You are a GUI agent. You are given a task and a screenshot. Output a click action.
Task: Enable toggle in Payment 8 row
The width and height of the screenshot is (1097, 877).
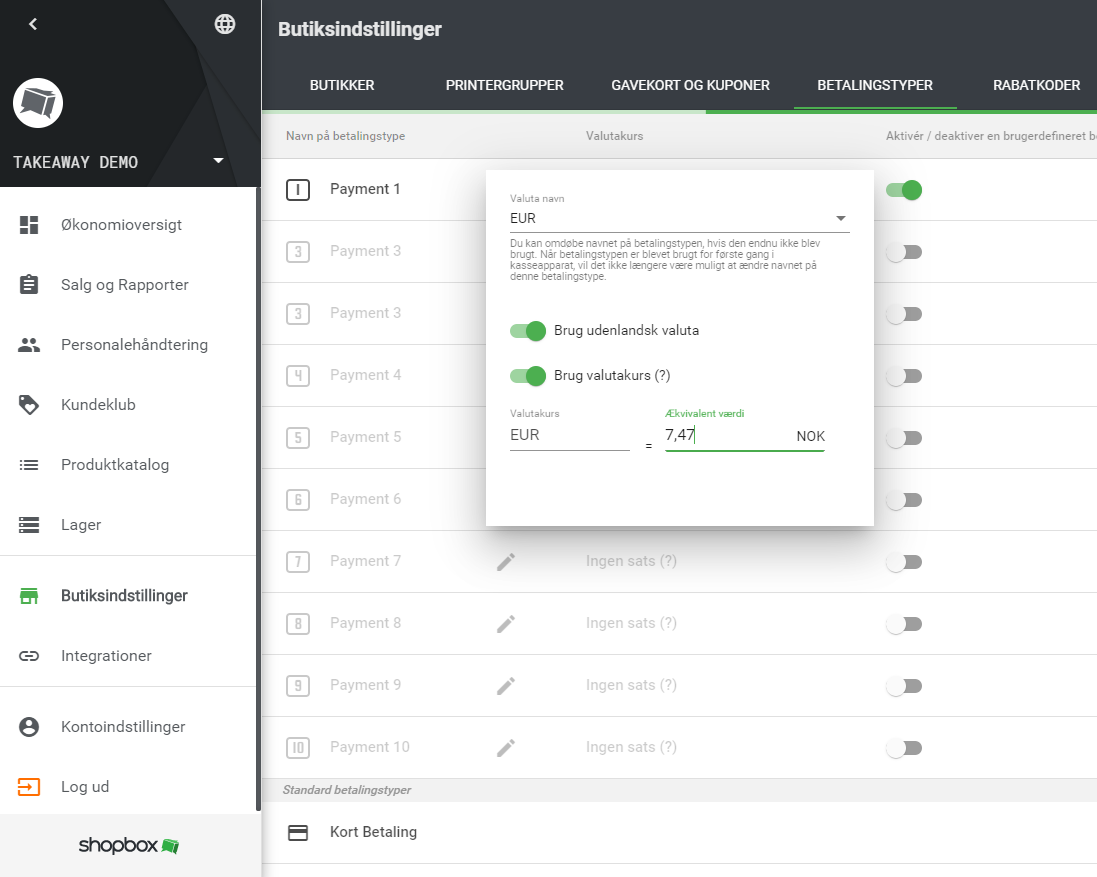point(904,625)
